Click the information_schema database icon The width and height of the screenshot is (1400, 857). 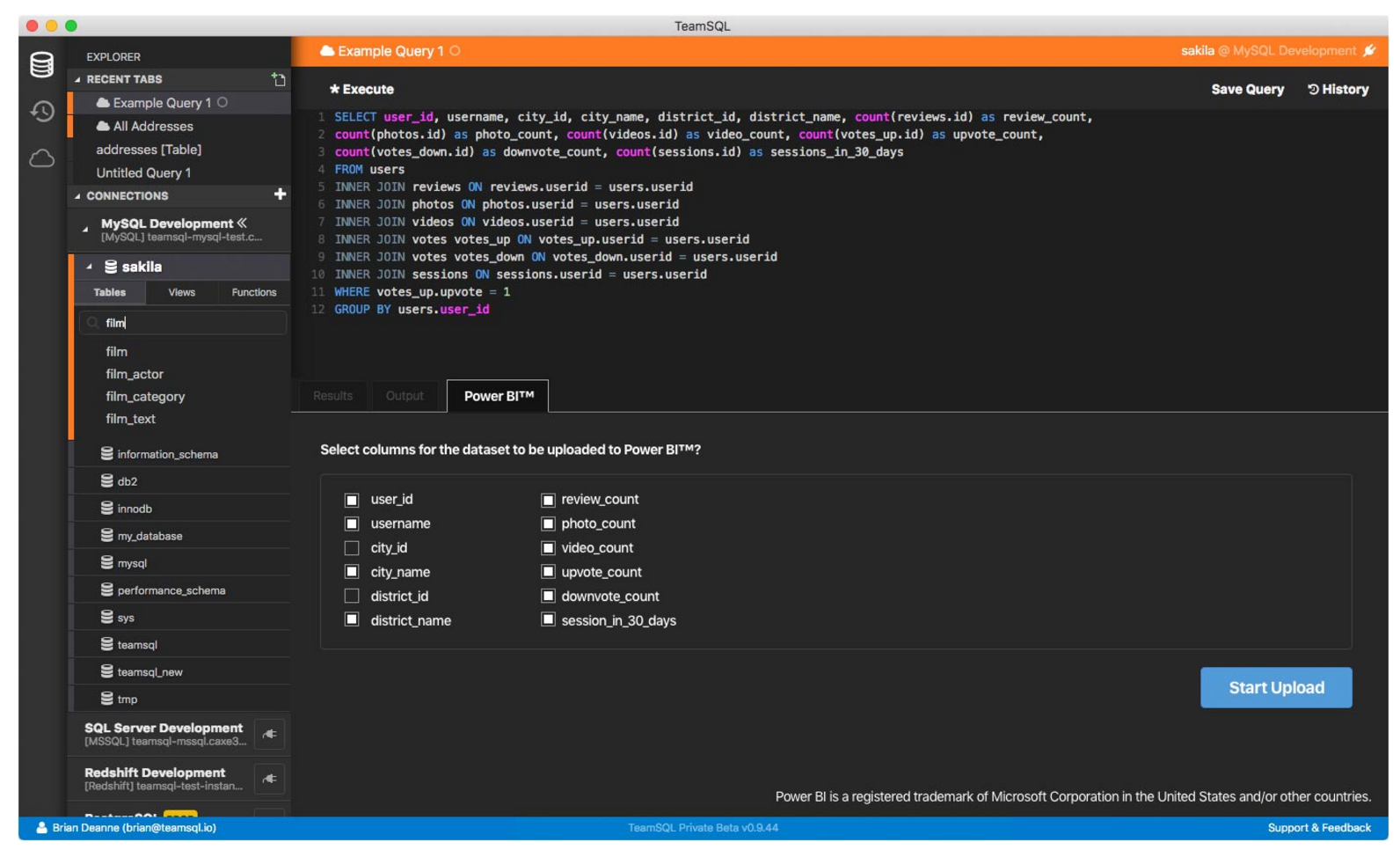106,453
